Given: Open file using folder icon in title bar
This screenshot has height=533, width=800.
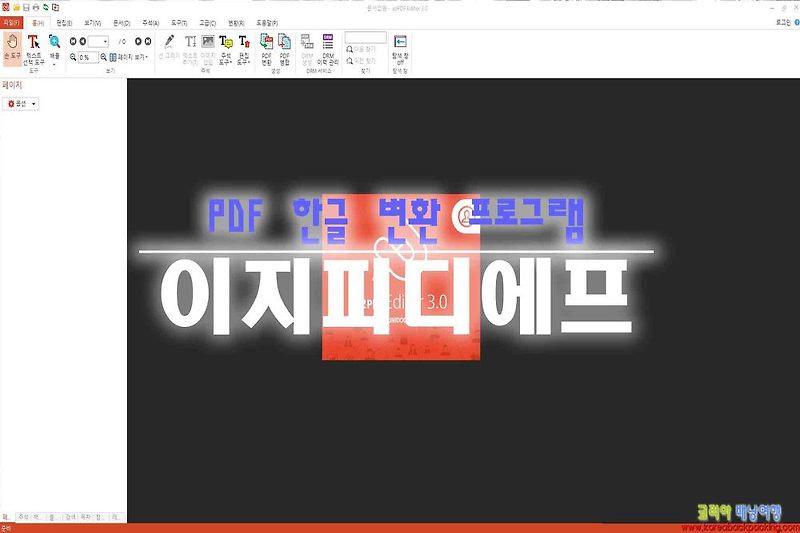Looking at the screenshot, I should tap(16, 8).
